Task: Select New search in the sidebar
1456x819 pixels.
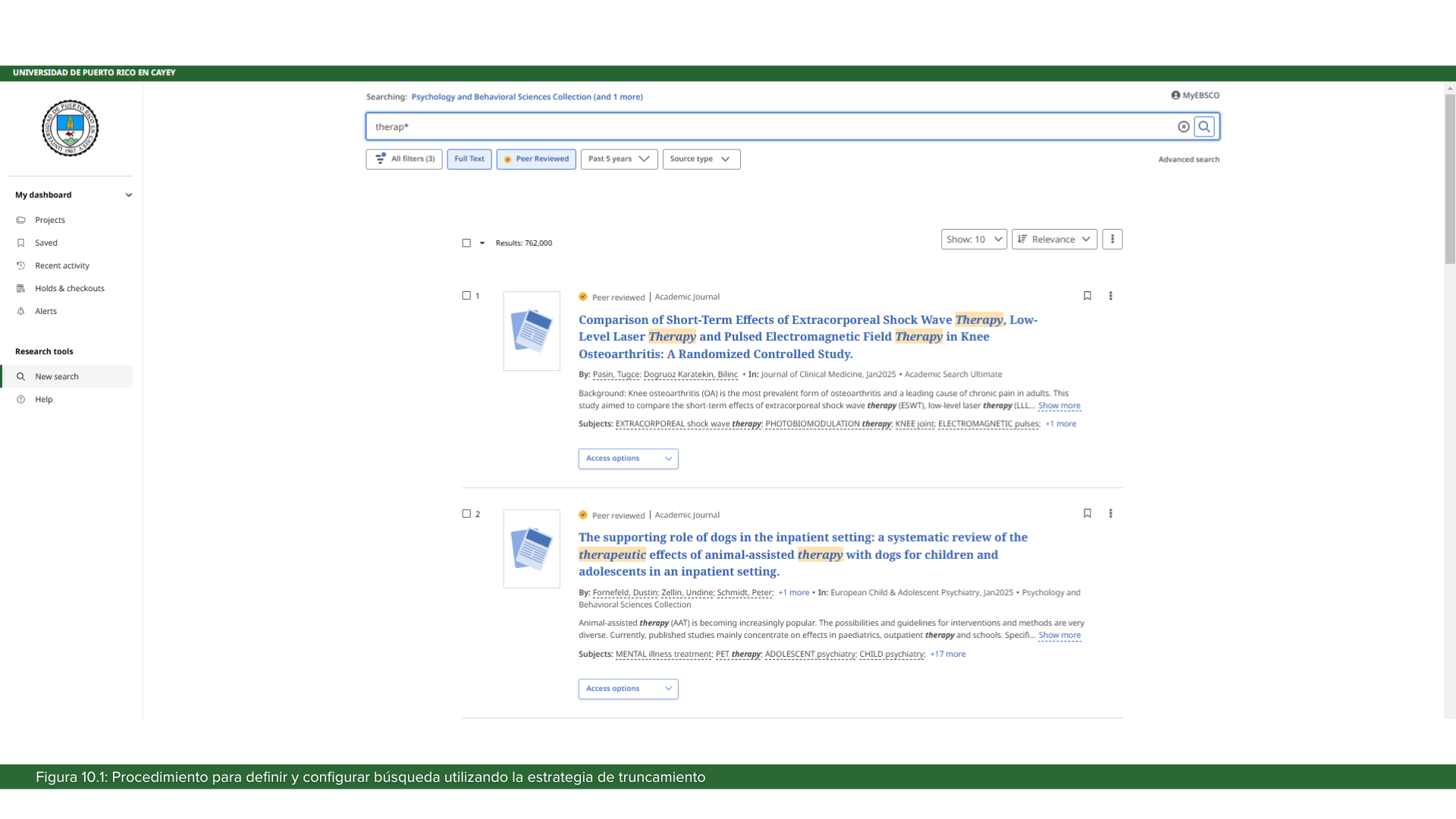Action: pyautogui.click(x=57, y=376)
